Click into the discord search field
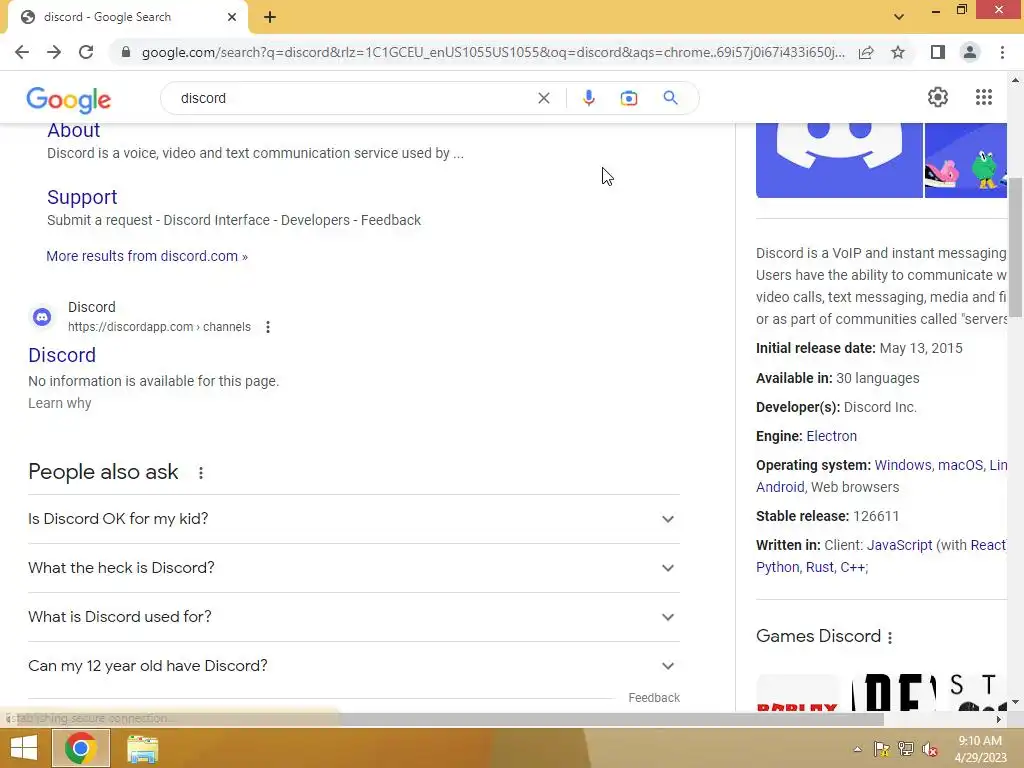Image resolution: width=1024 pixels, height=768 pixels. pyautogui.click(x=353, y=98)
